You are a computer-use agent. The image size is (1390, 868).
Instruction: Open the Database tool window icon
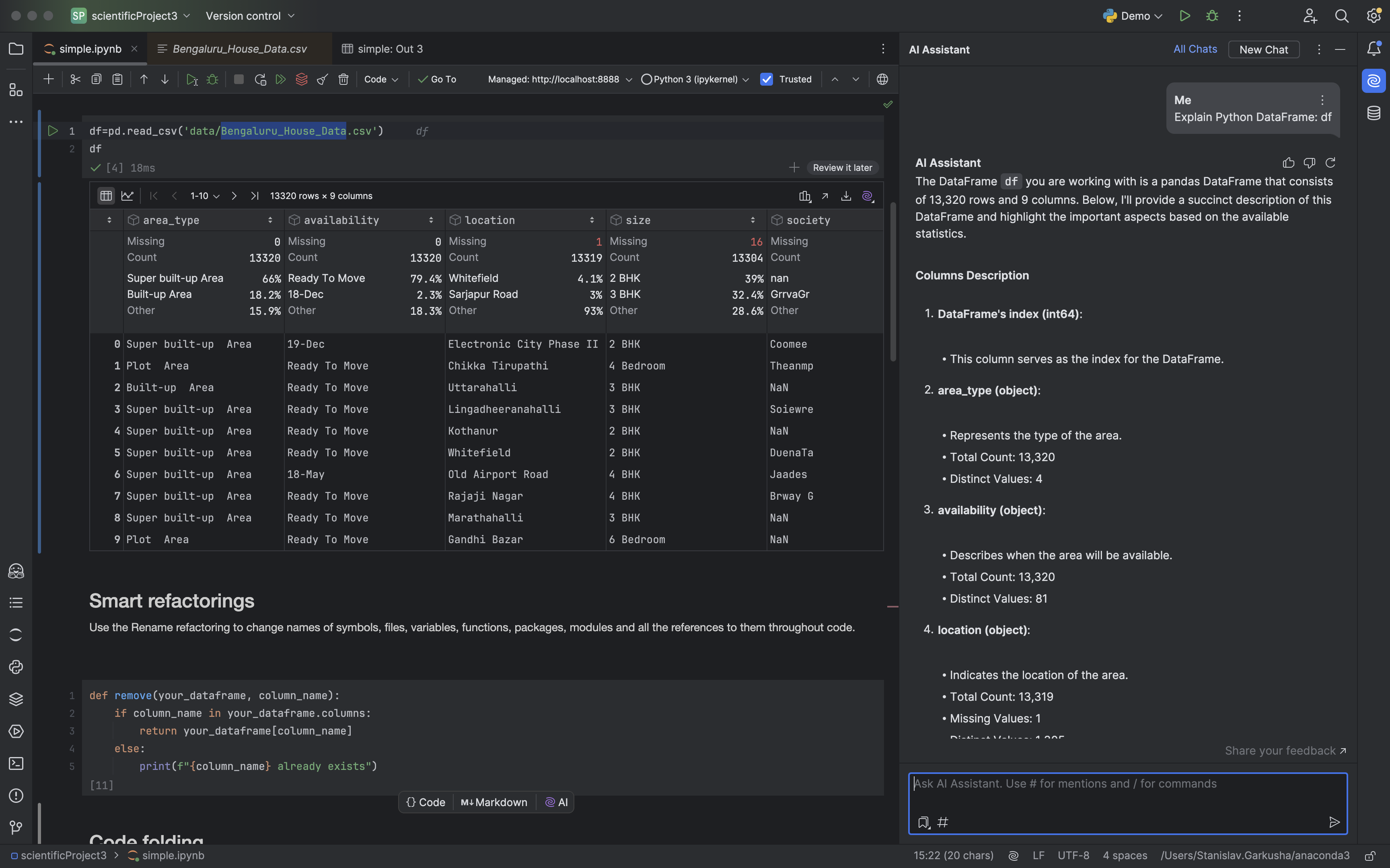(x=1374, y=113)
